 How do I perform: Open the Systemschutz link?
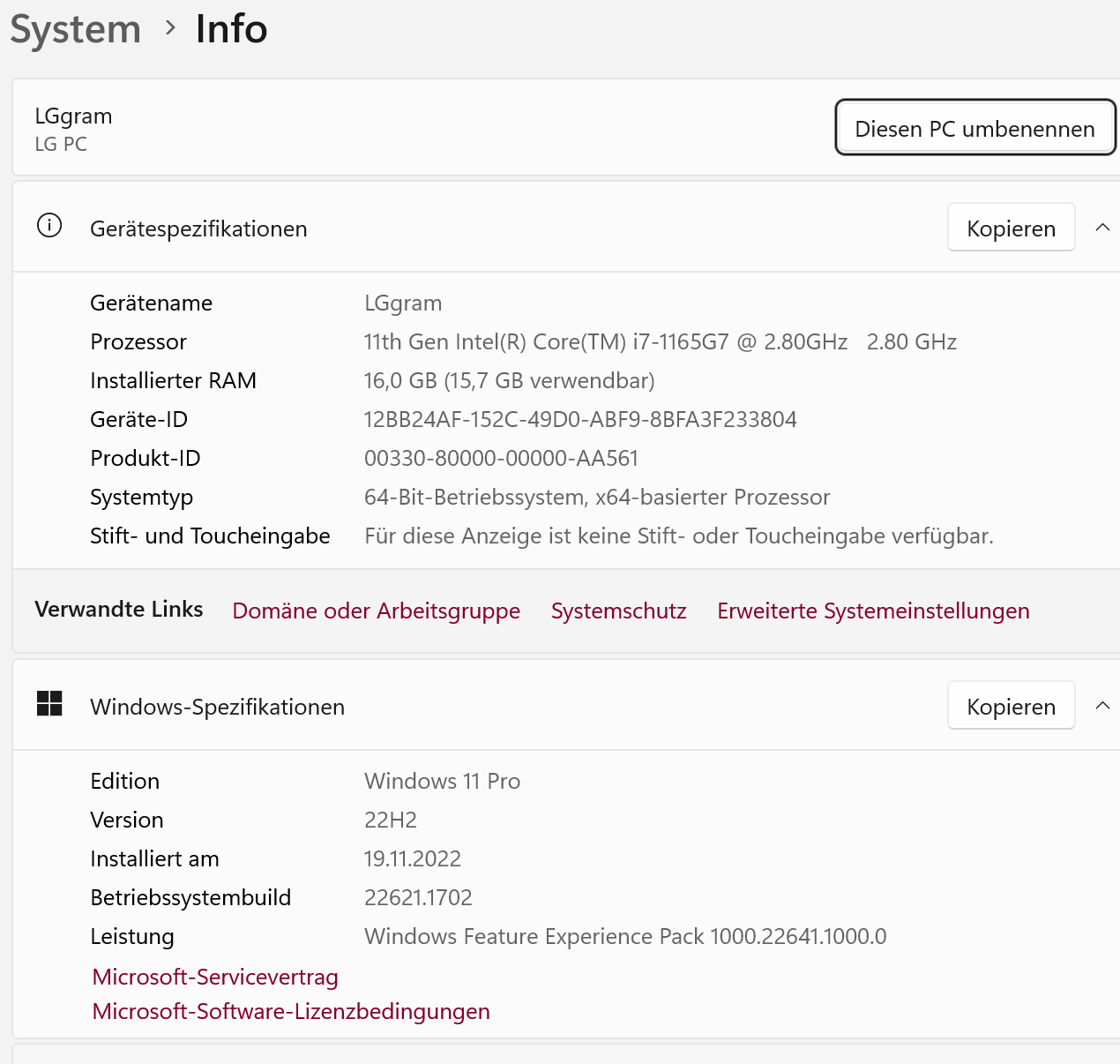pyautogui.click(x=618, y=611)
